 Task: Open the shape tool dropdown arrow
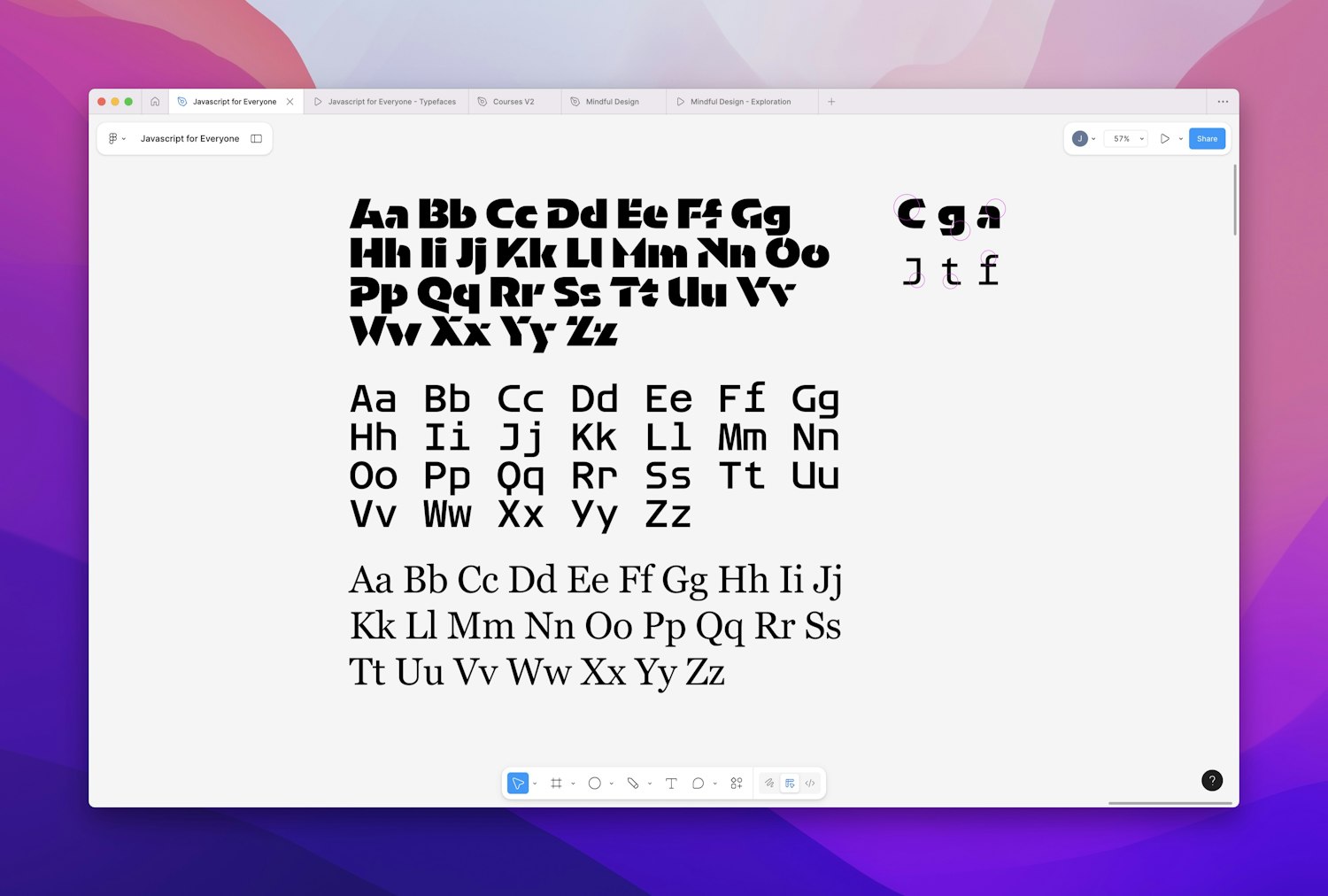(x=612, y=784)
